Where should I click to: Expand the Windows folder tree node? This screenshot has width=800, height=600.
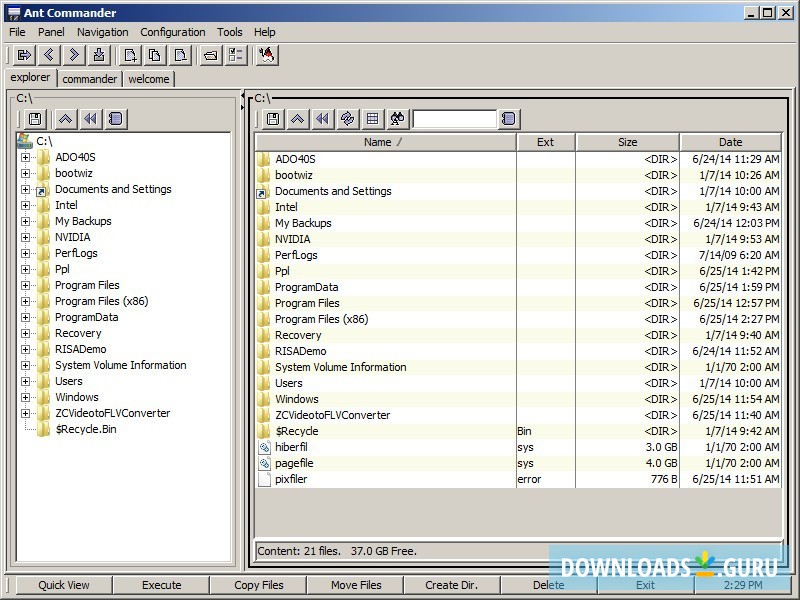[26, 397]
